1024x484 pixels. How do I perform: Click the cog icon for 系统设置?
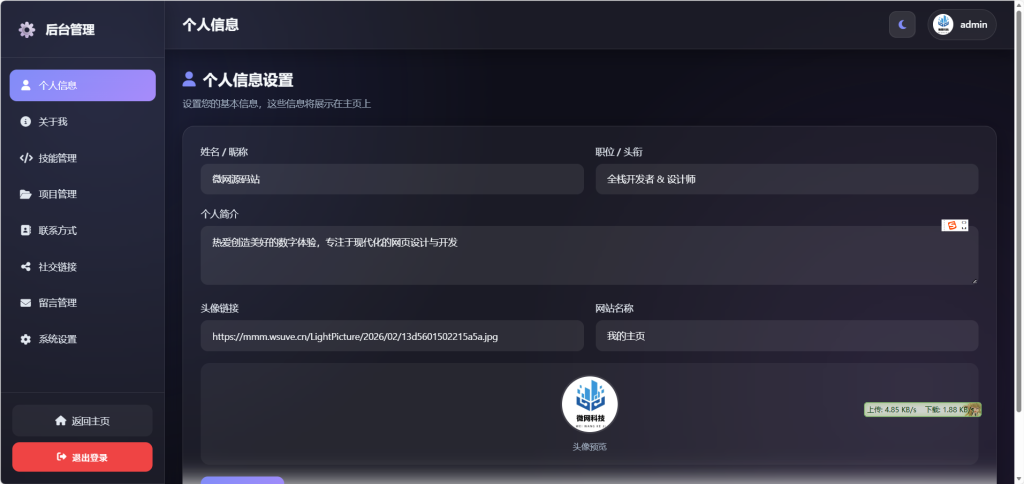(25, 339)
